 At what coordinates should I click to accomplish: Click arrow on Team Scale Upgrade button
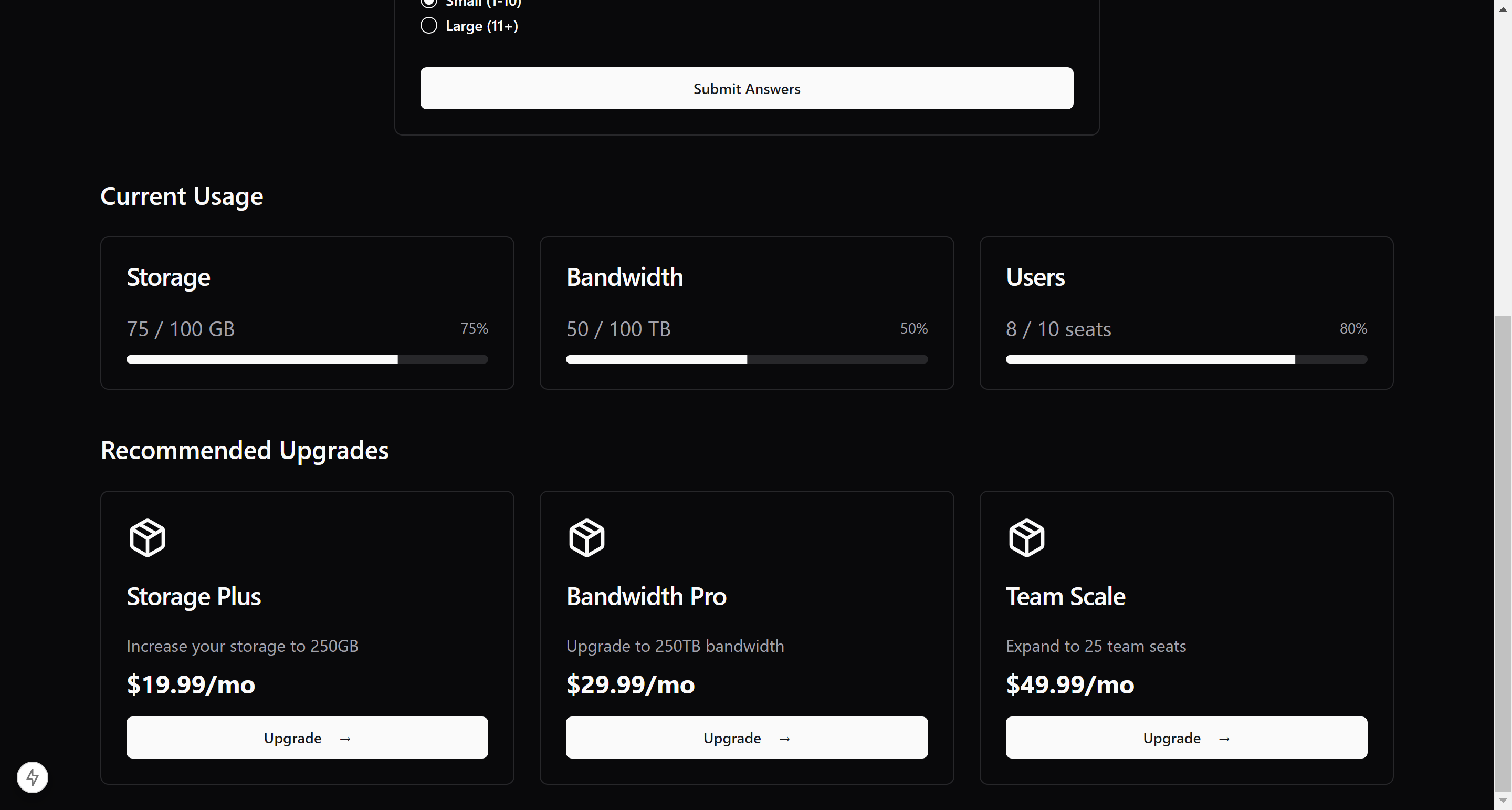click(x=1224, y=739)
